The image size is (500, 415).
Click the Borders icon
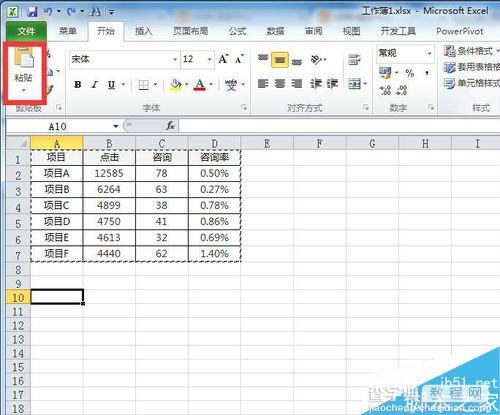(144, 85)
